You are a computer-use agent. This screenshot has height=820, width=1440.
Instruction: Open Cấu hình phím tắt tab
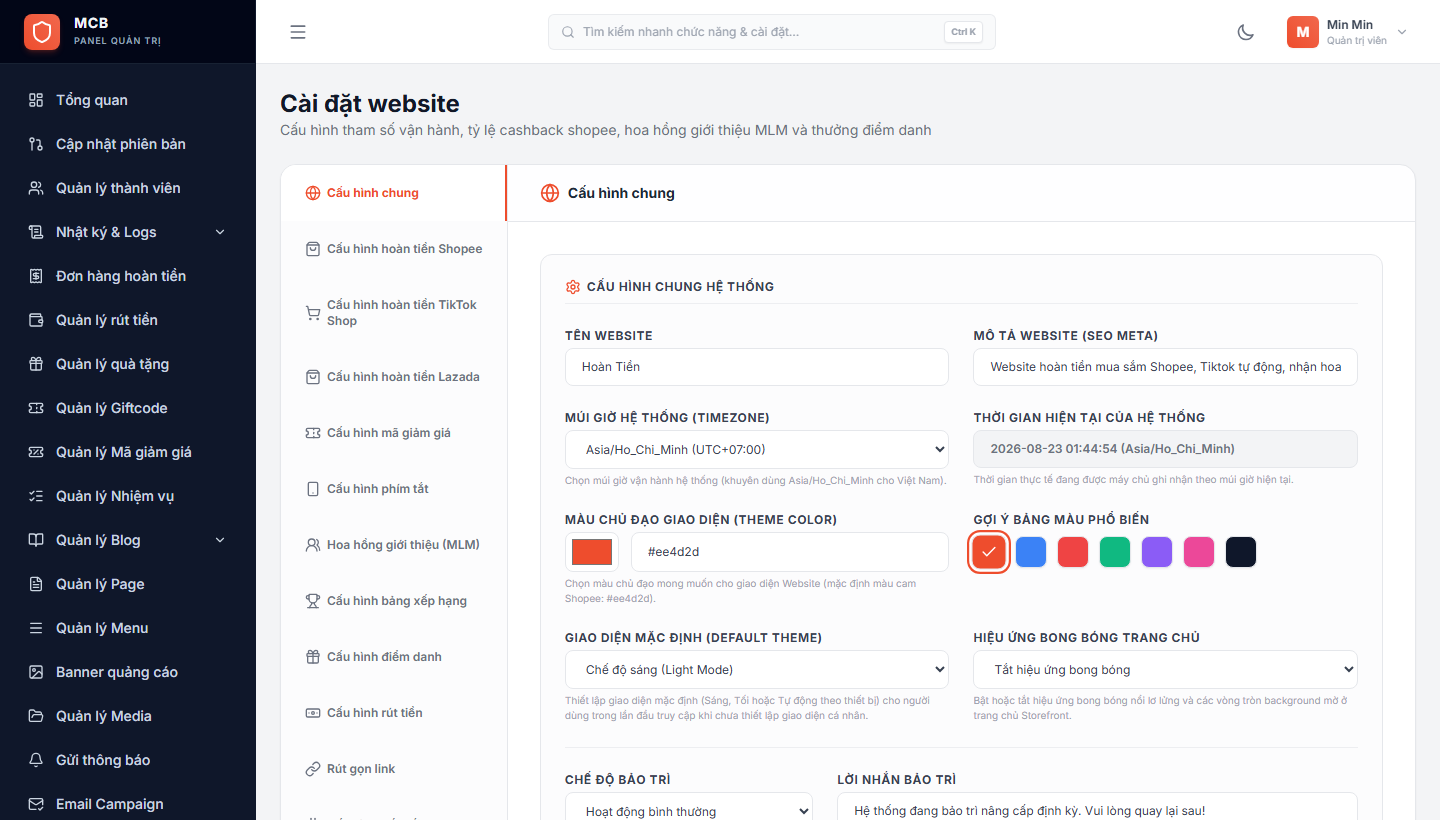394,489
